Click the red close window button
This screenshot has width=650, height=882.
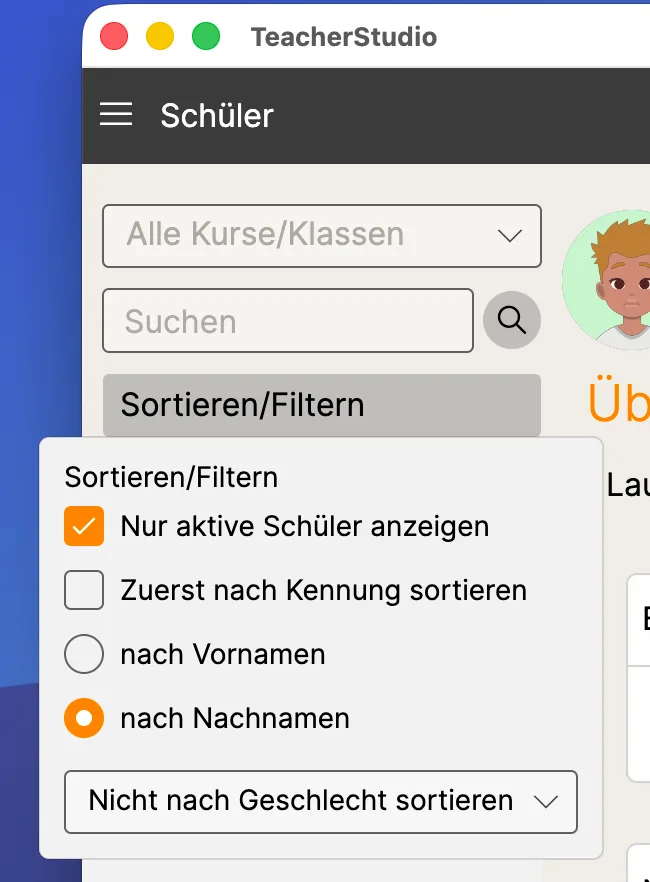114,37
